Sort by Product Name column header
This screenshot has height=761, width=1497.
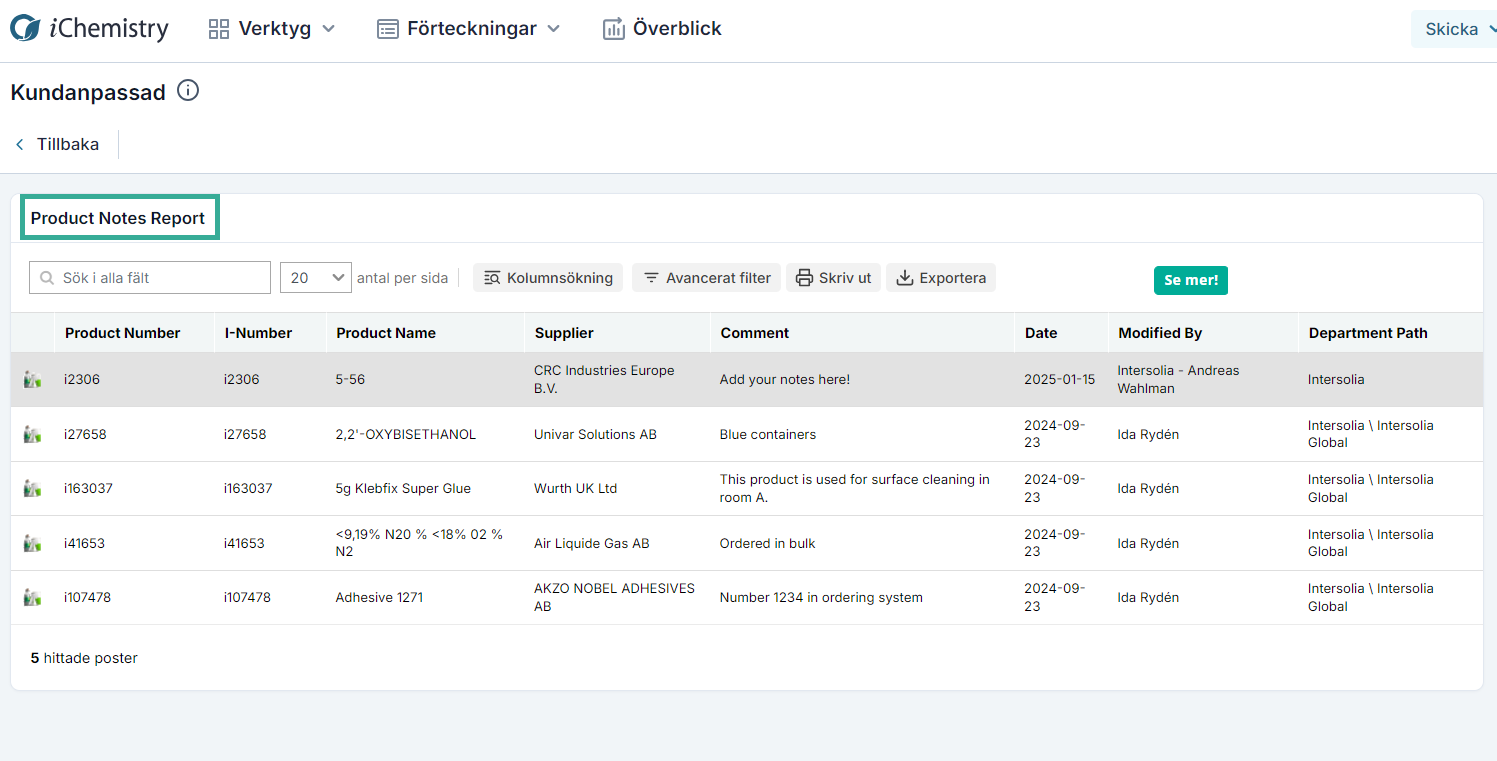tap(386, 333)
